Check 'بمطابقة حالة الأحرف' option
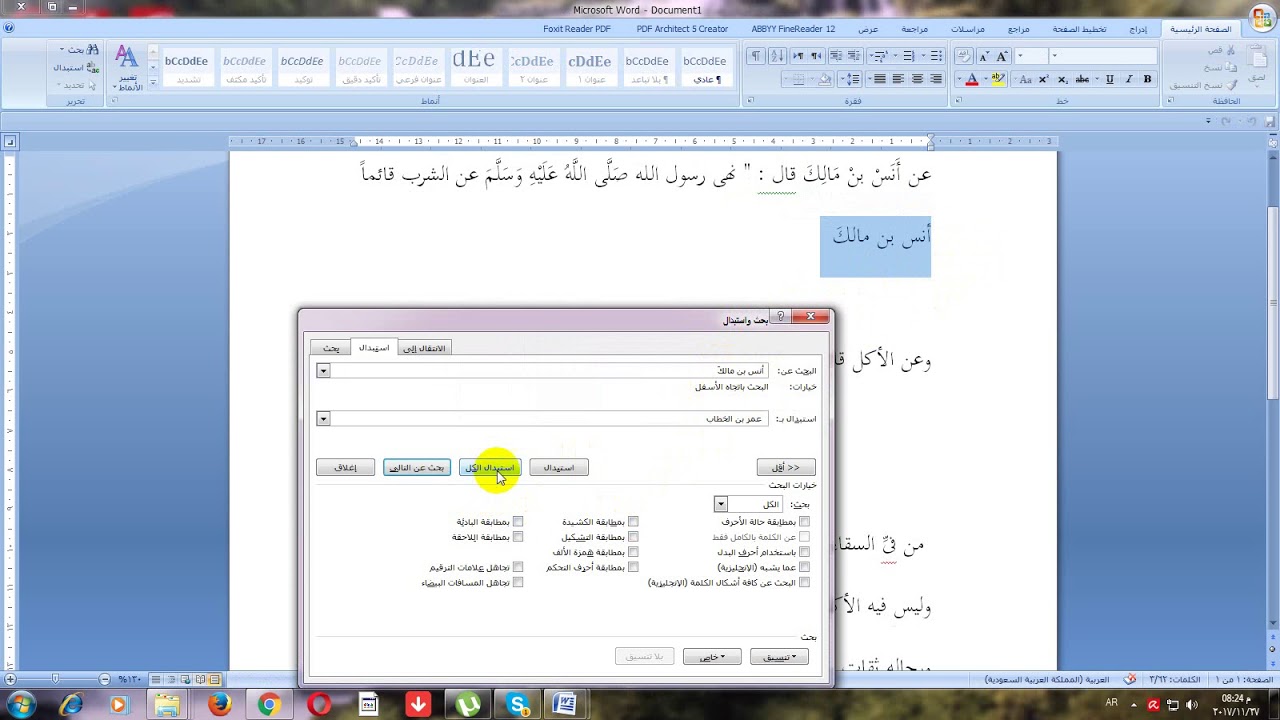The height and width of the screenshot is (720, 1280). coord(804,522)
